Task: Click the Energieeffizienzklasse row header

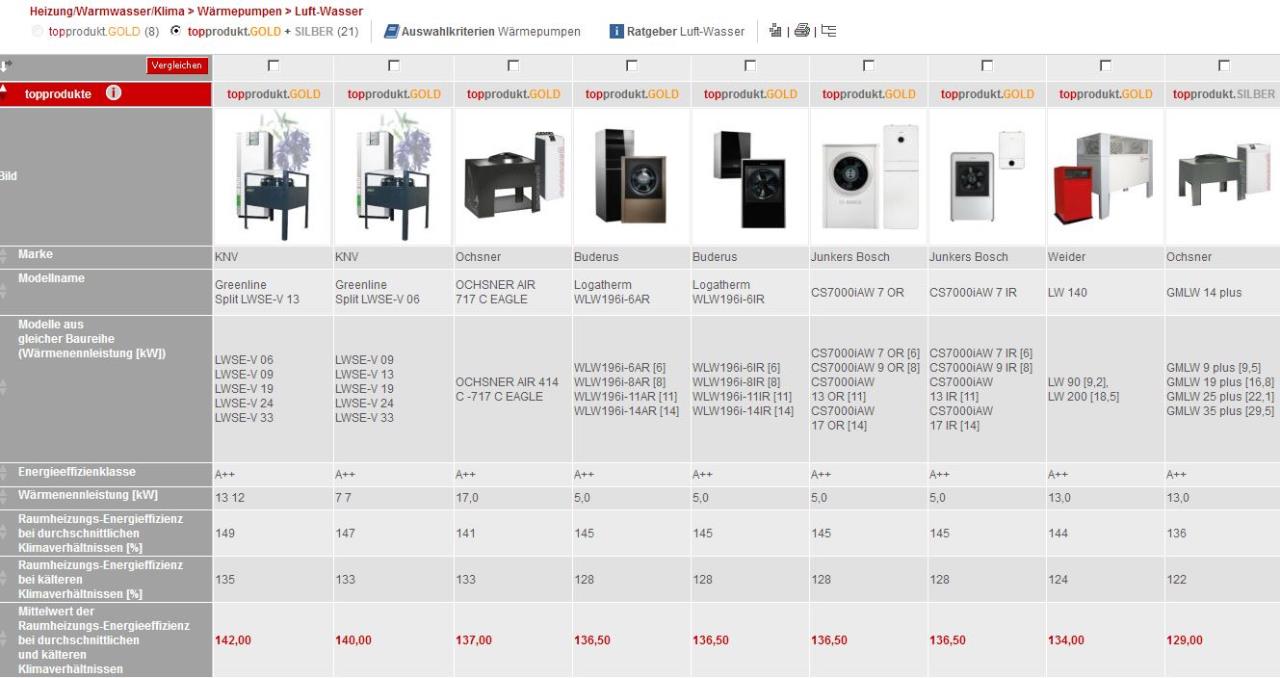Action: [x=76, y=472]
